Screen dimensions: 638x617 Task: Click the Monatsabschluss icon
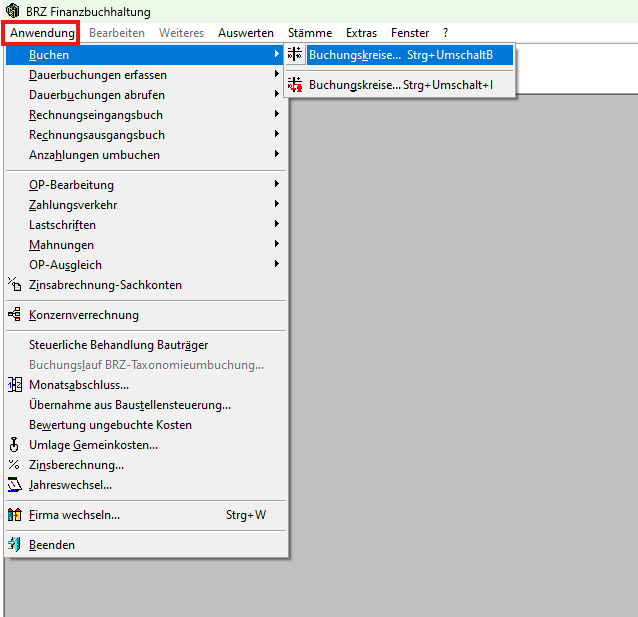(x=15, y=385)
